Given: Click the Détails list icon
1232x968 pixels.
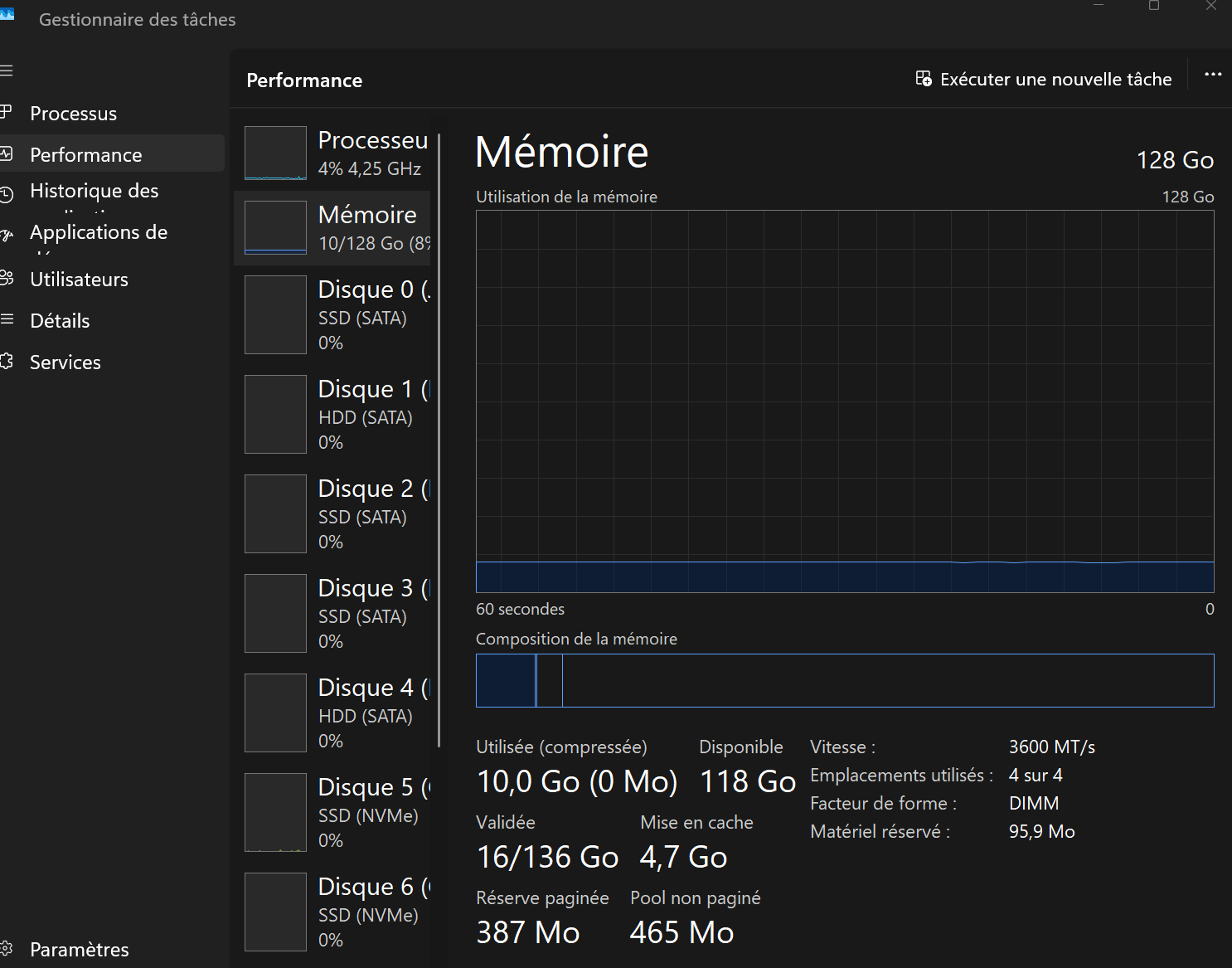Looking at the screenshot, I should (x=7, y=320).
